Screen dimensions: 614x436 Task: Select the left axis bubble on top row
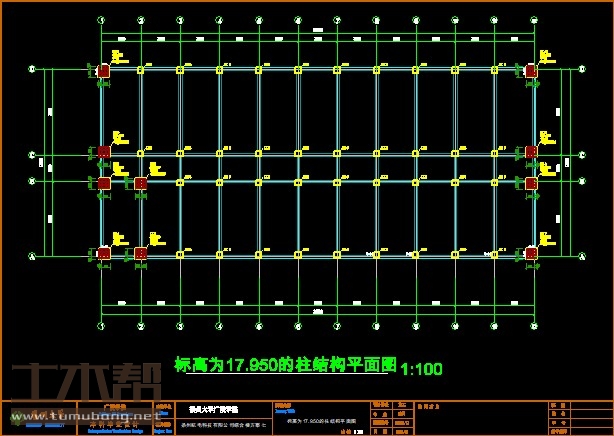(32, 70)
